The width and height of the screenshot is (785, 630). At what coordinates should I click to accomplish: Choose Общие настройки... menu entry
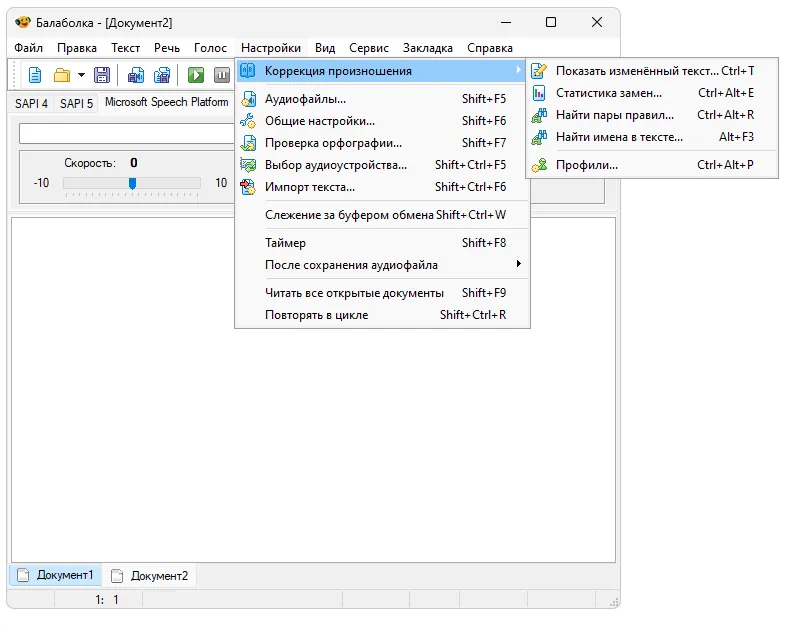(382, 121)
